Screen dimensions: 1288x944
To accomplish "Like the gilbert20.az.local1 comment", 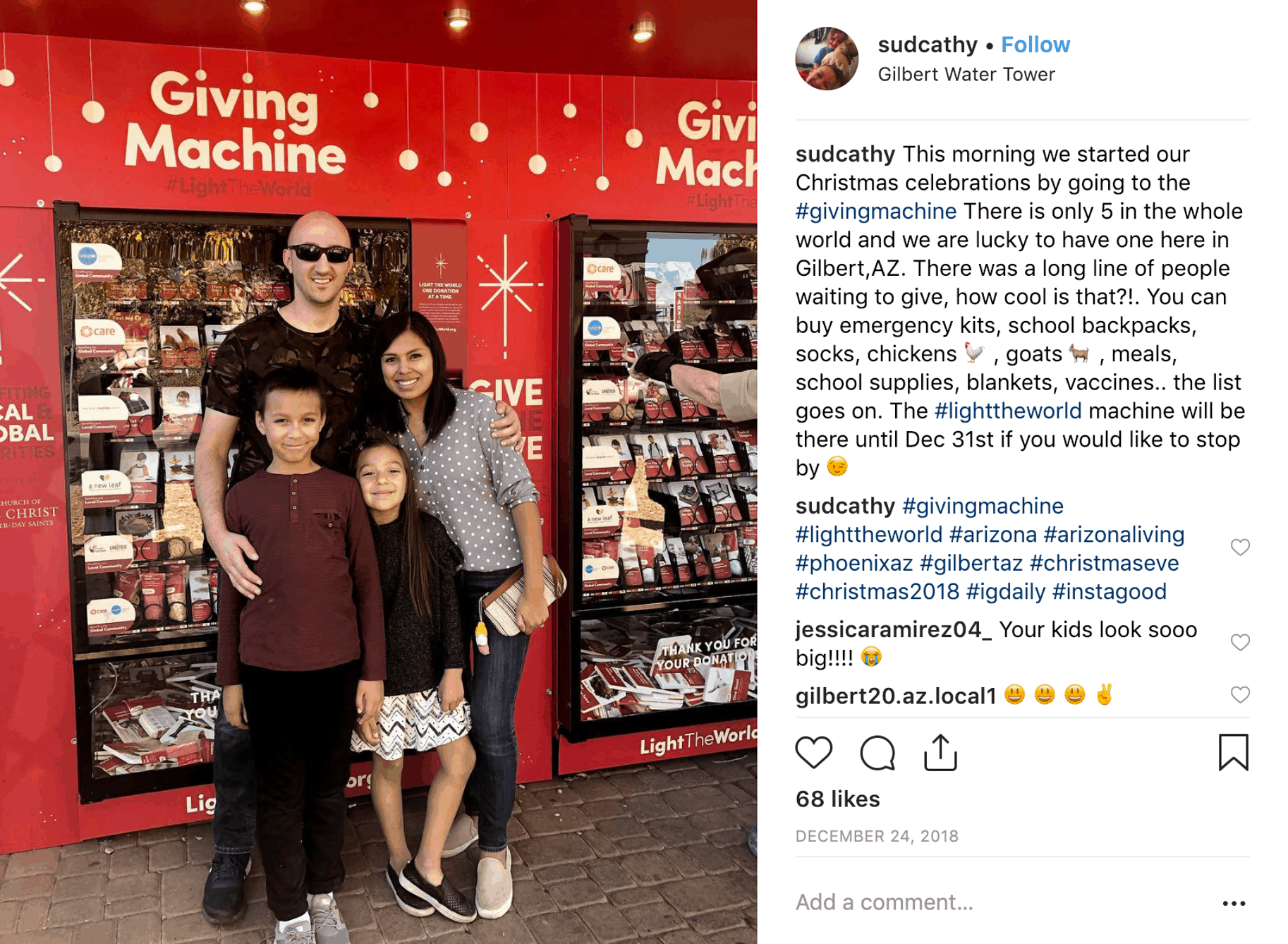I will pos(1240,695).
